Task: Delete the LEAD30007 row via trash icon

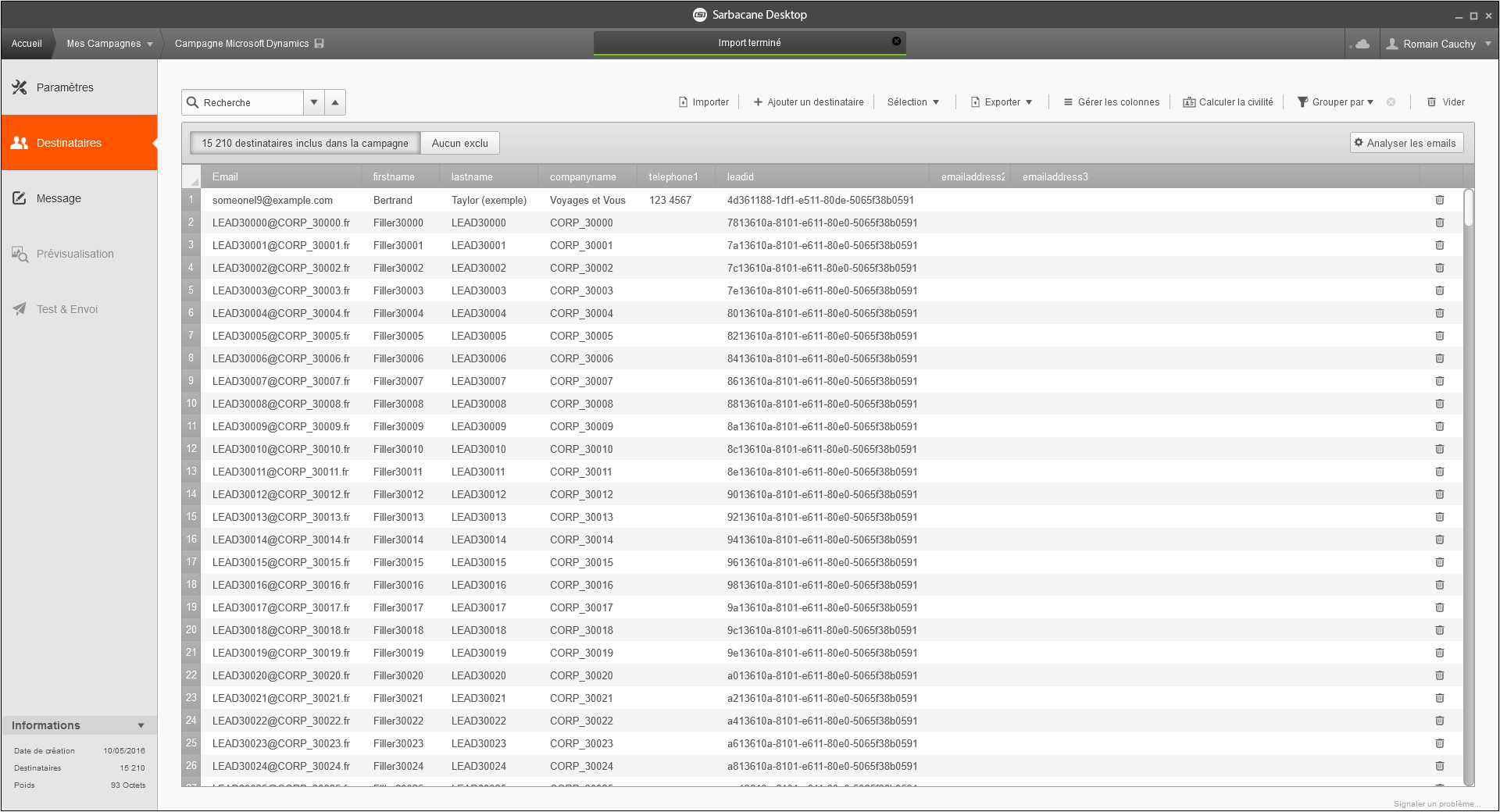Action: click(x=1440, y=381)
